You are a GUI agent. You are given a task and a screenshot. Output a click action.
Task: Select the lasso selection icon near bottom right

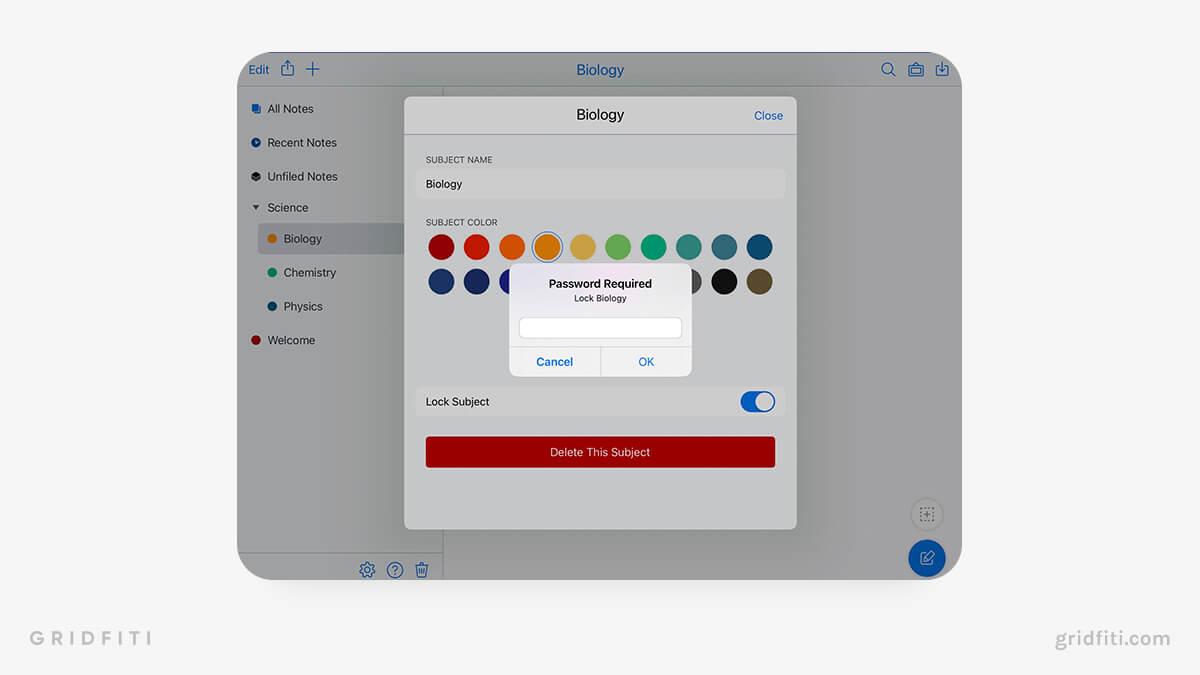[926, 514]
